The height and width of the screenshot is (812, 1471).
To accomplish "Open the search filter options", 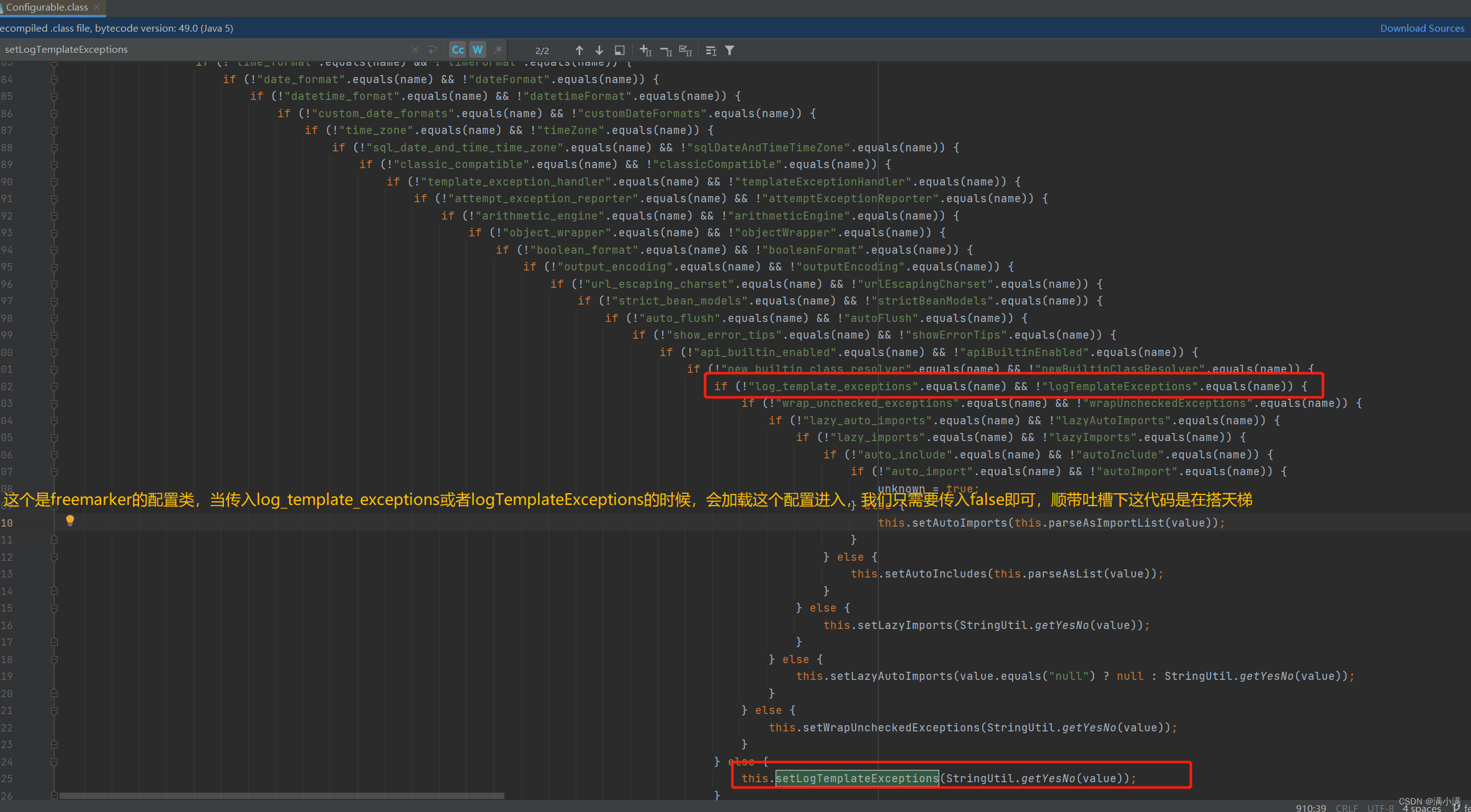I will tap(730, 50).
